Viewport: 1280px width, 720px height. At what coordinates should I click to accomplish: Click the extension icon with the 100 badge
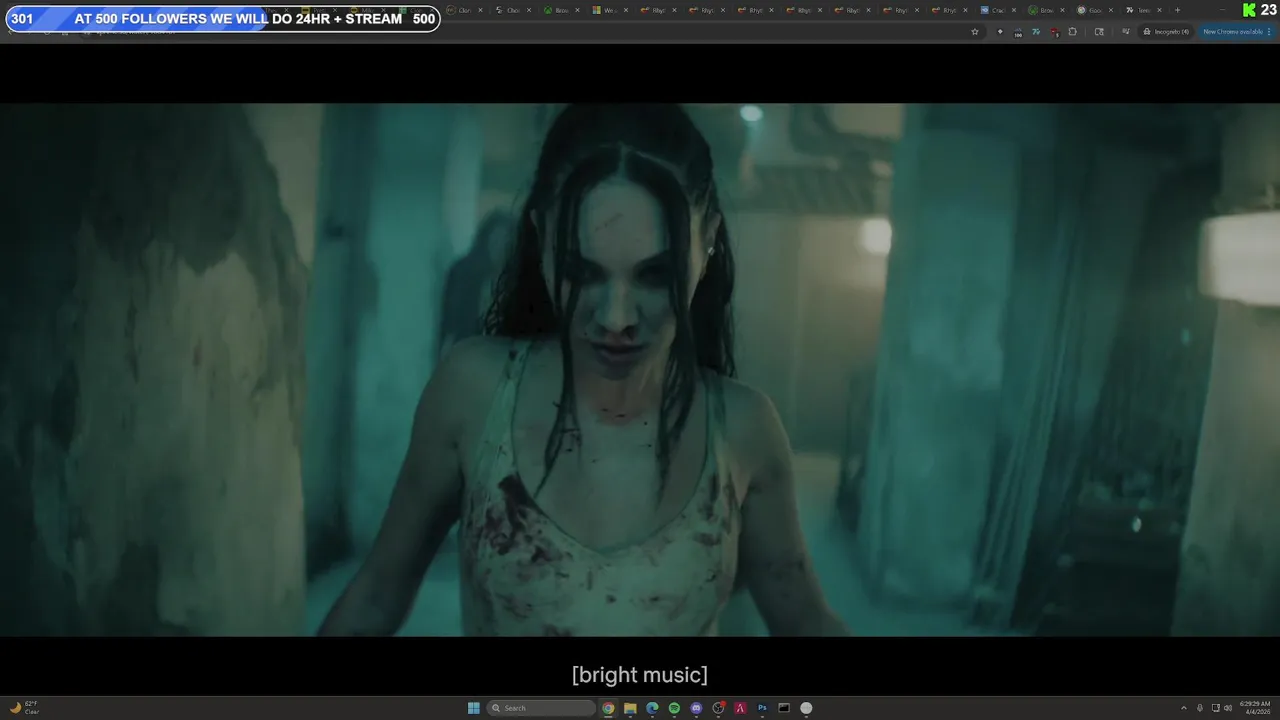point(1018,32)
